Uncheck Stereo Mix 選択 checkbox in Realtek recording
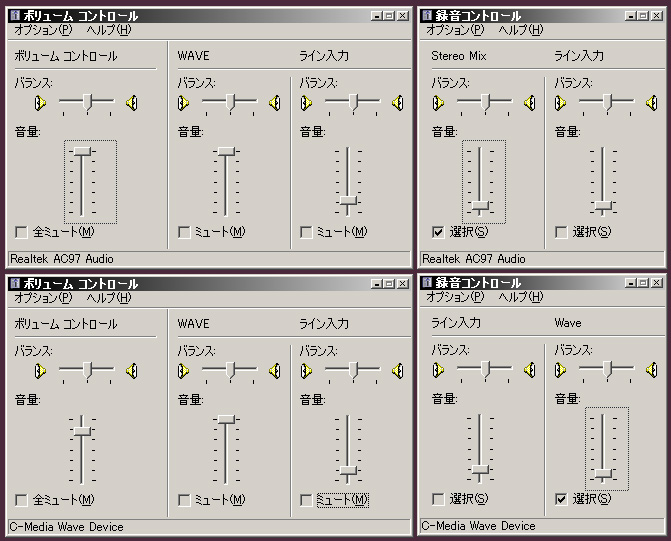The image size is (671, 541). click(438, 232)
